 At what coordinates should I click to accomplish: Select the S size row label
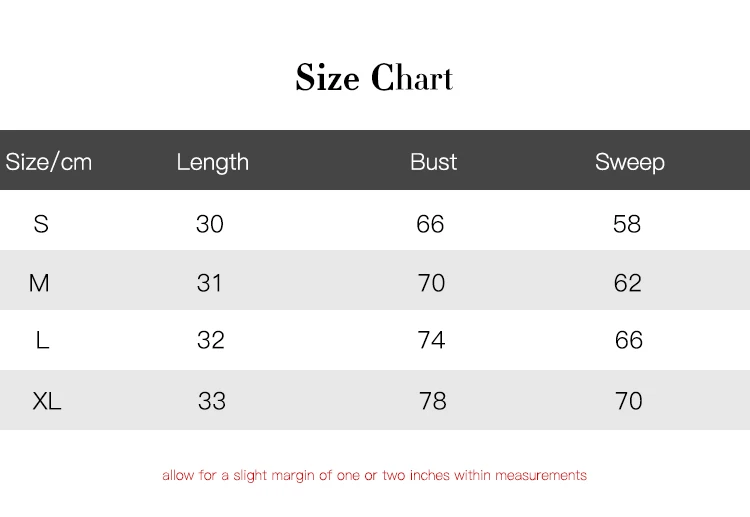pyautogui.click(x=41, y=224)
